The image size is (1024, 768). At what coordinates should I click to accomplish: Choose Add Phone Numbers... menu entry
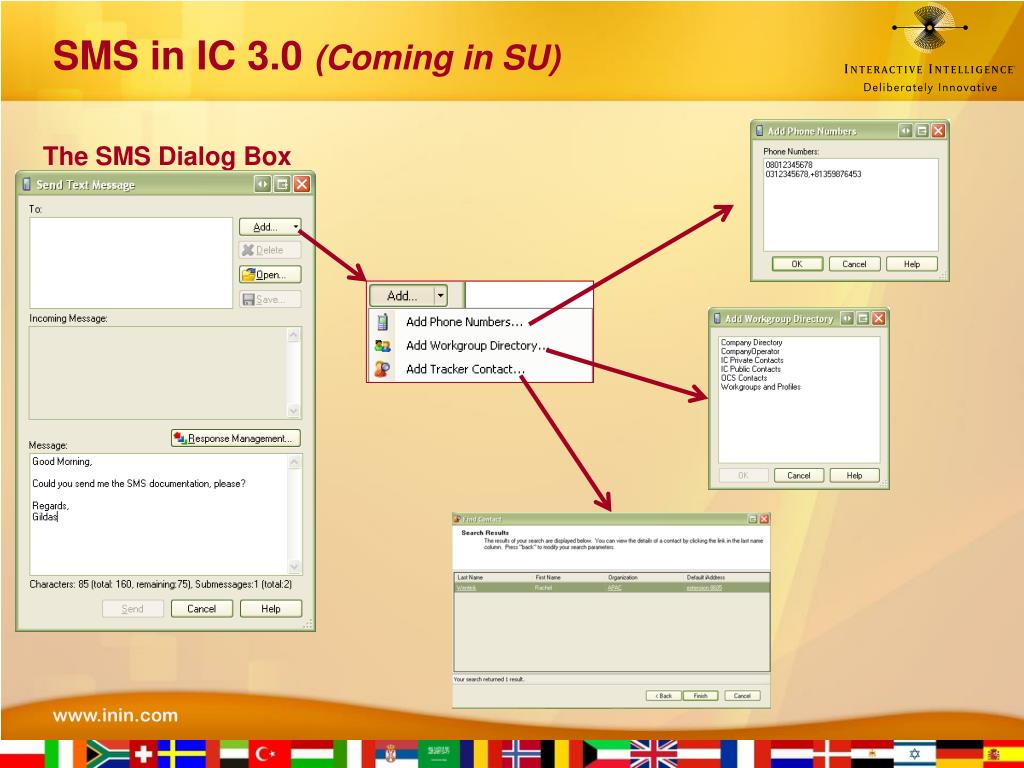(x=464, y=322)
